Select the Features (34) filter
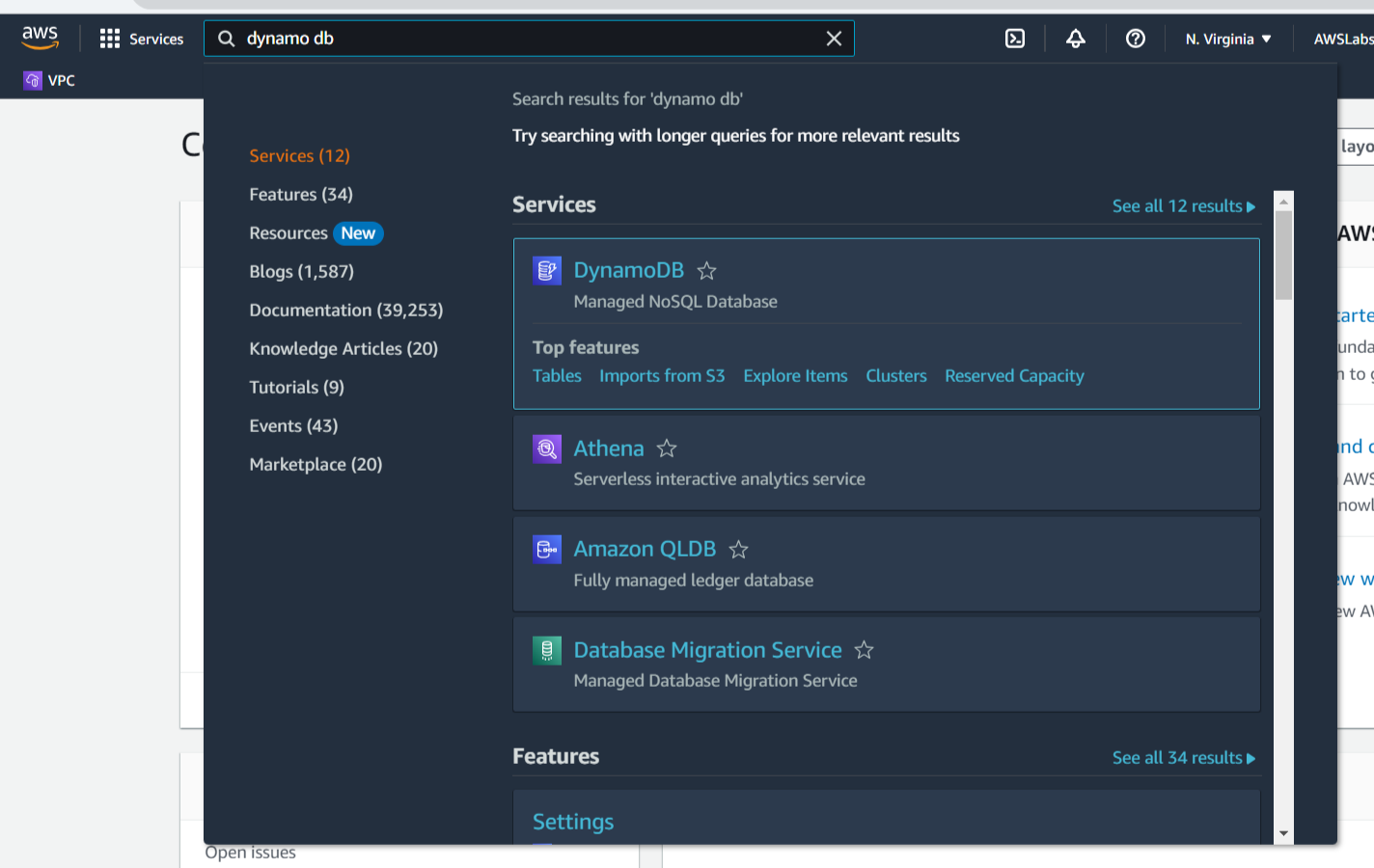This screenshot has width=1374, height=868. pyautogui.click(x=301, y=195)
